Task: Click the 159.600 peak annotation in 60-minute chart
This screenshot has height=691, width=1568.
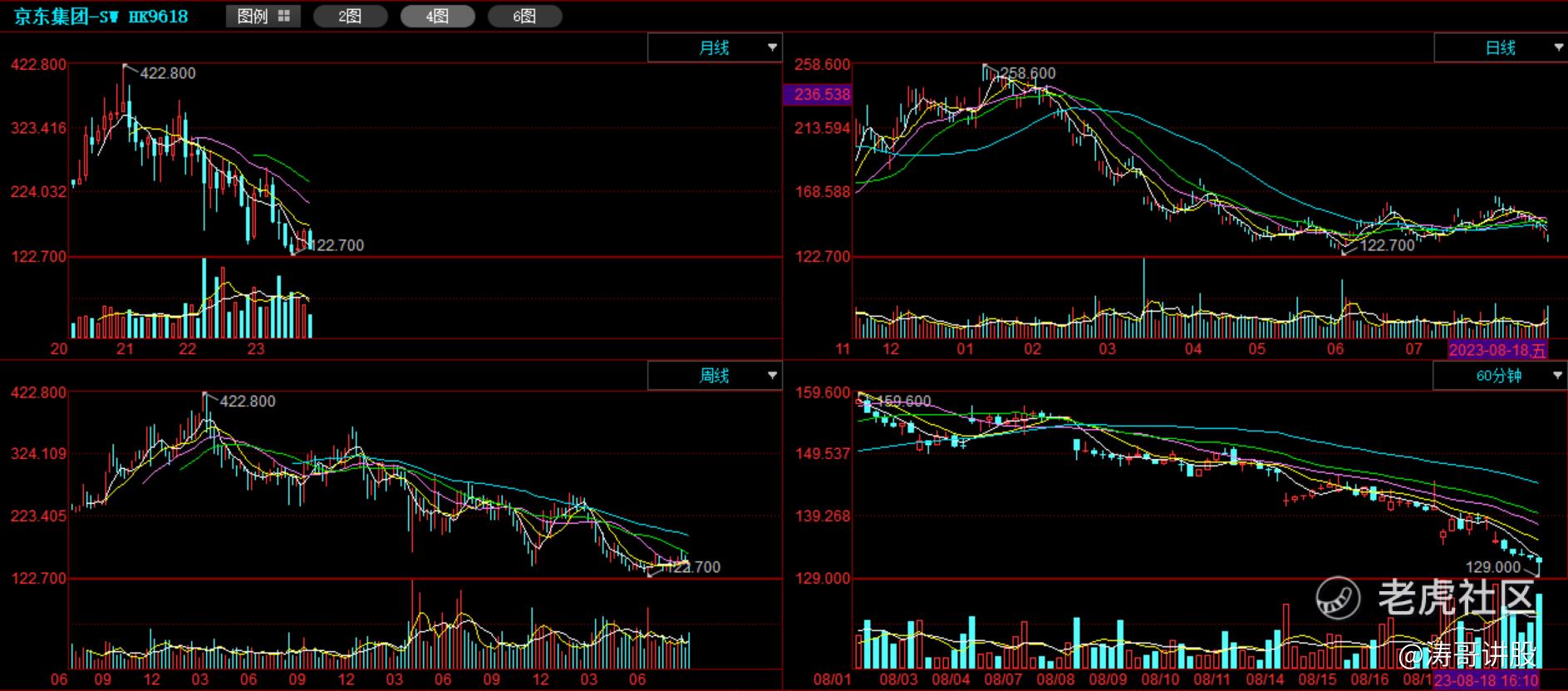Action: [x=903, y=402]
